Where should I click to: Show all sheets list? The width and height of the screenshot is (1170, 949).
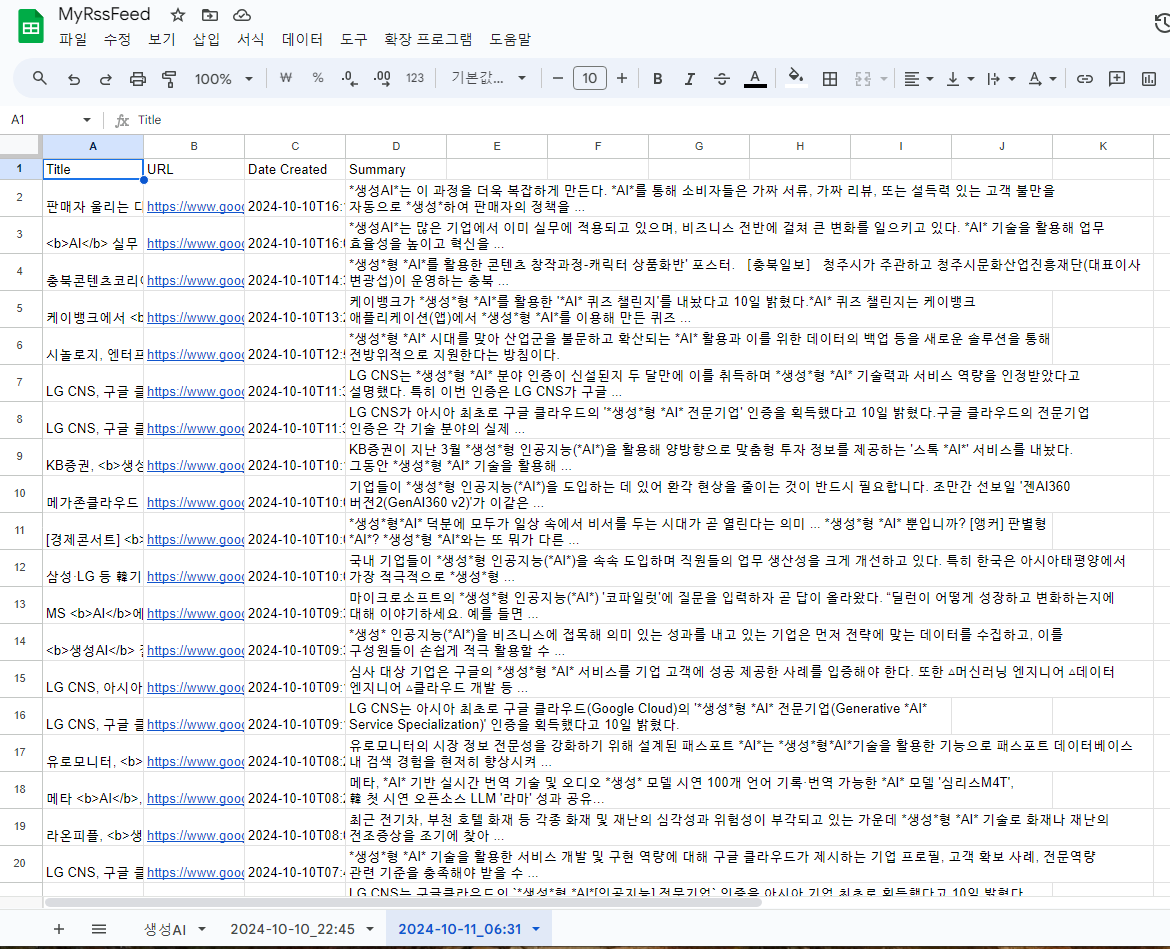(x=98, y=929)
